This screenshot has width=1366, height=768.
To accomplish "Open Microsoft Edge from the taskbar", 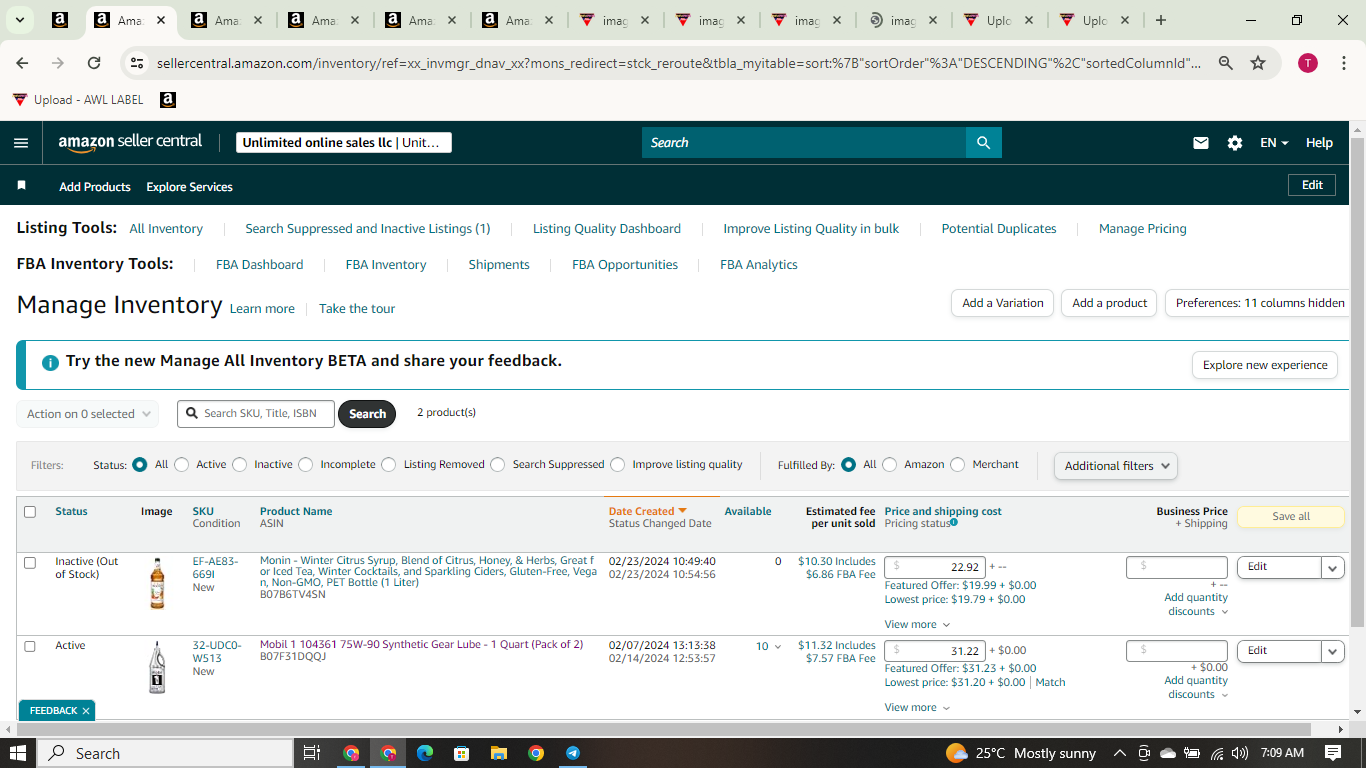I will (x=424, y=753).
